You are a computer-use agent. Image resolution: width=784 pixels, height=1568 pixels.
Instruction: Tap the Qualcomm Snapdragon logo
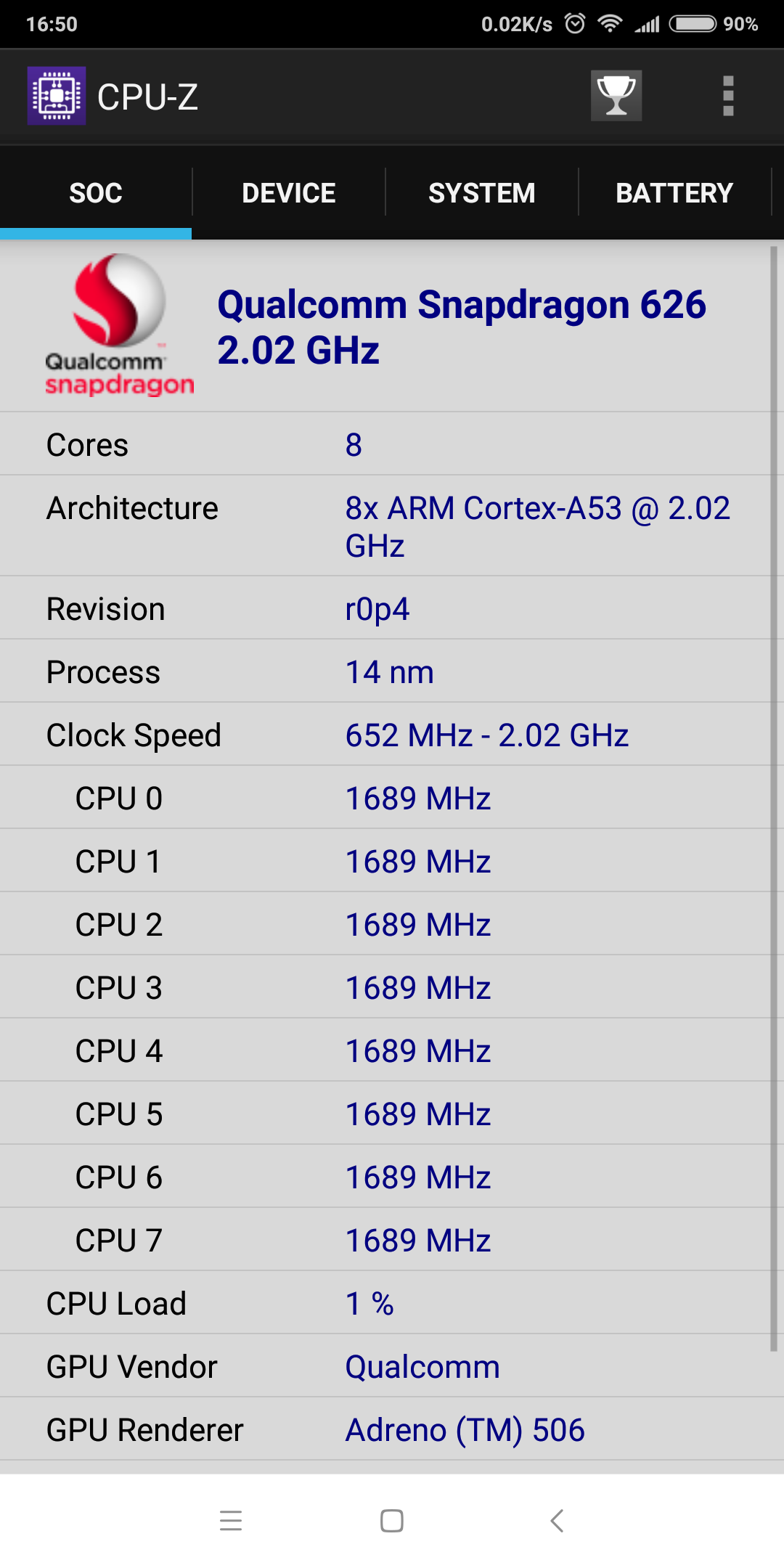pyautogui.click(x=119, y=324)
